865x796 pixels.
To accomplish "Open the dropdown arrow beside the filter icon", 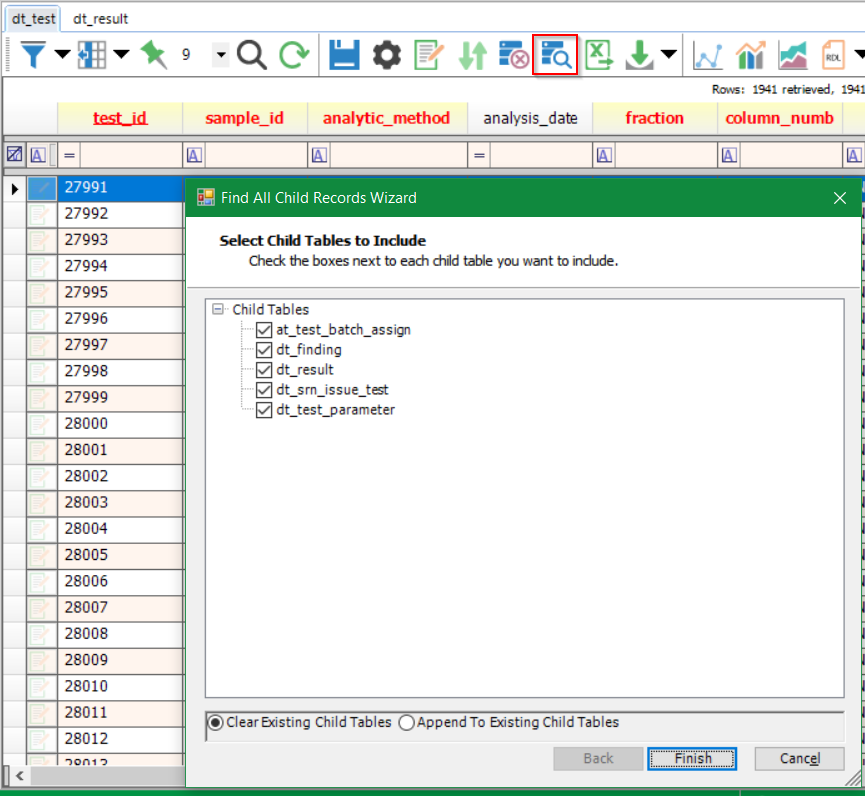I will coord(62,55).
